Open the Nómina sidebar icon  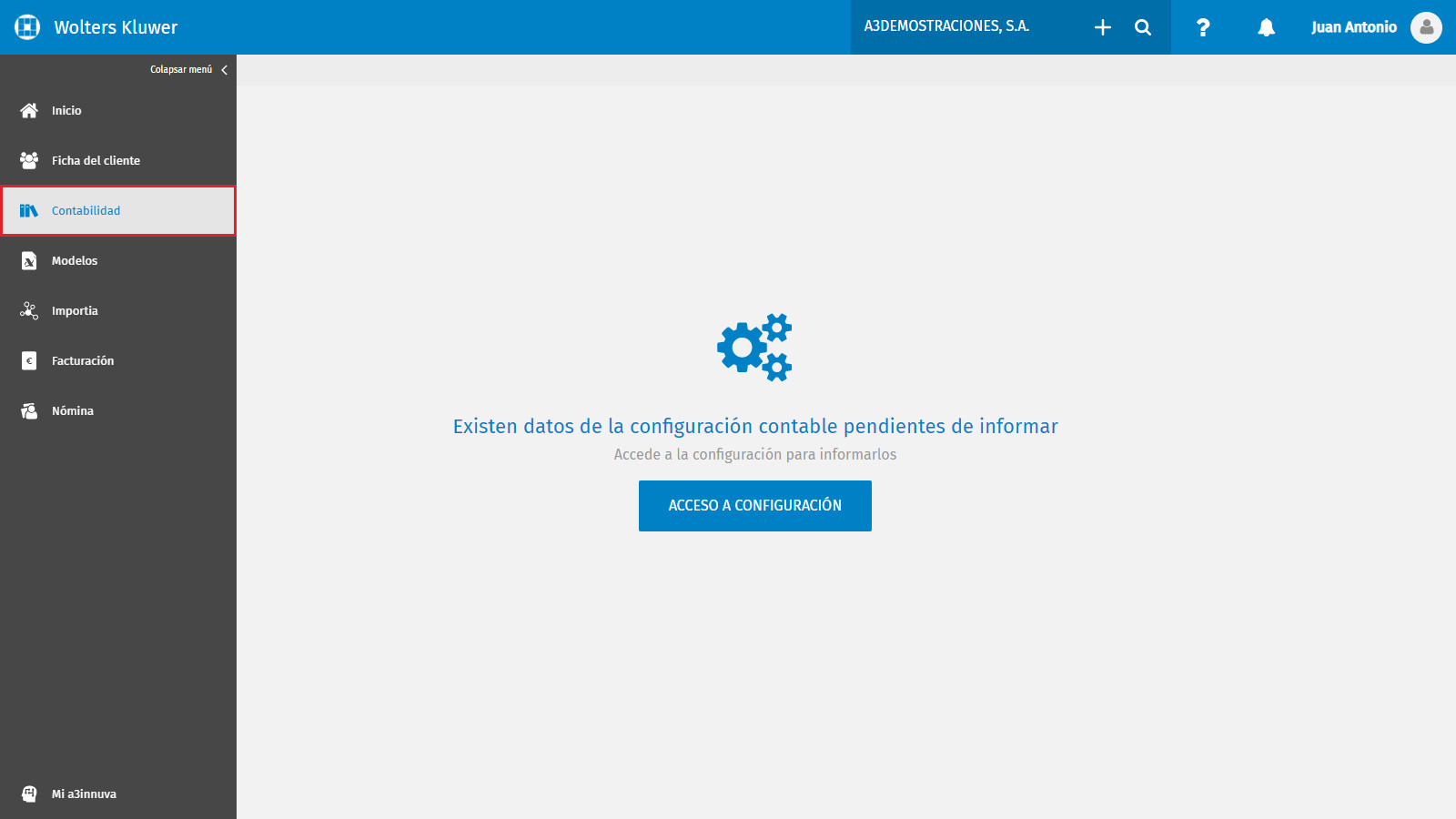tap(29, 410)
